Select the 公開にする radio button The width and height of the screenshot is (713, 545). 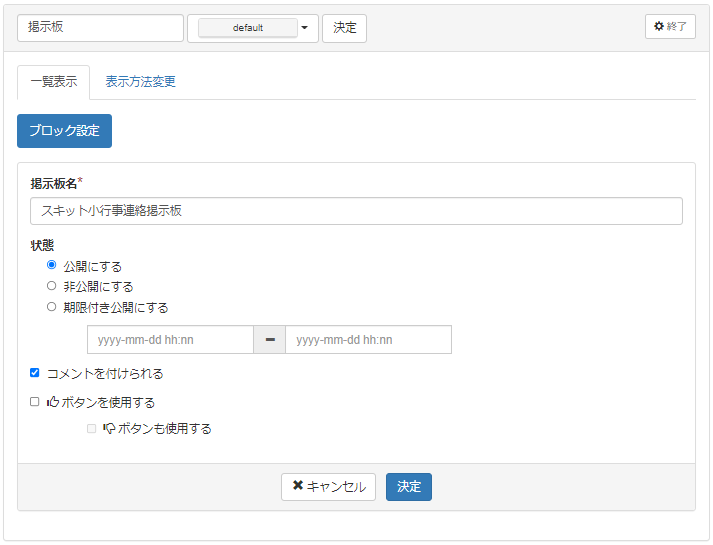point(52,265)
